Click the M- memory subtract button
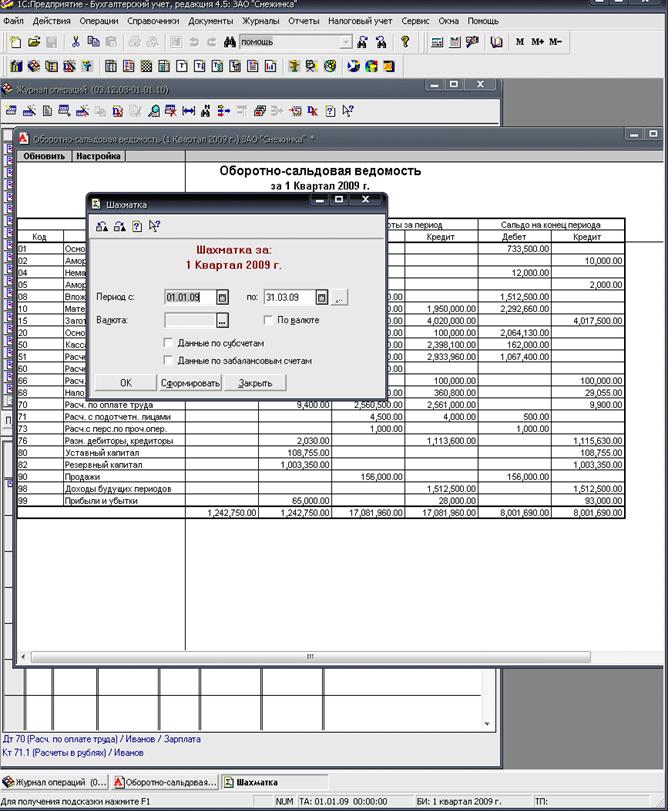The width and height of the screenshot is (668, 811). [x=555, y=42]
